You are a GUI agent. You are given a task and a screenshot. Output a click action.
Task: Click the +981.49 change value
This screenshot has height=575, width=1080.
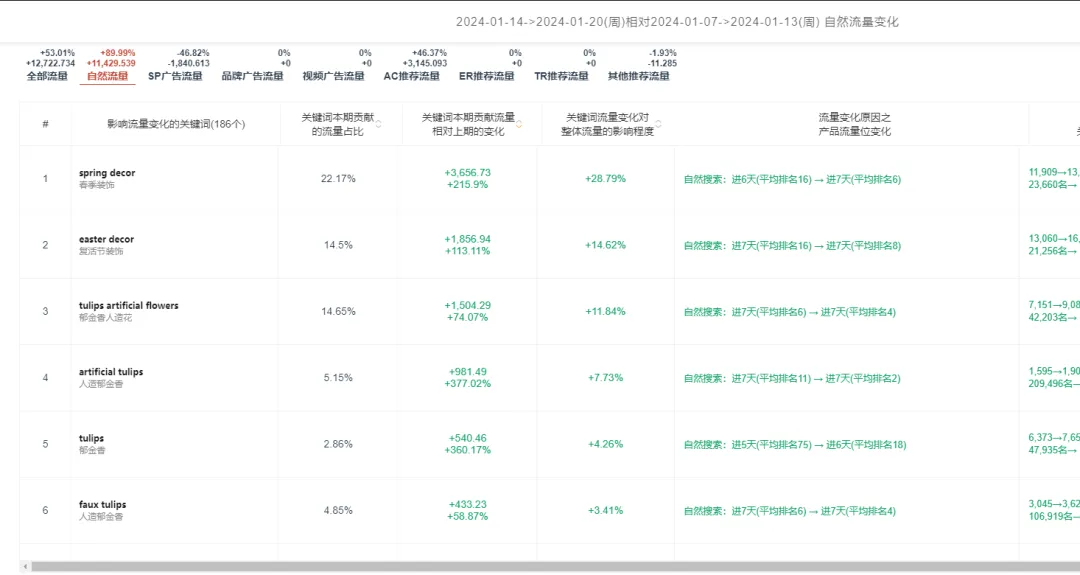pyautogui.click(x=468, y=372)
